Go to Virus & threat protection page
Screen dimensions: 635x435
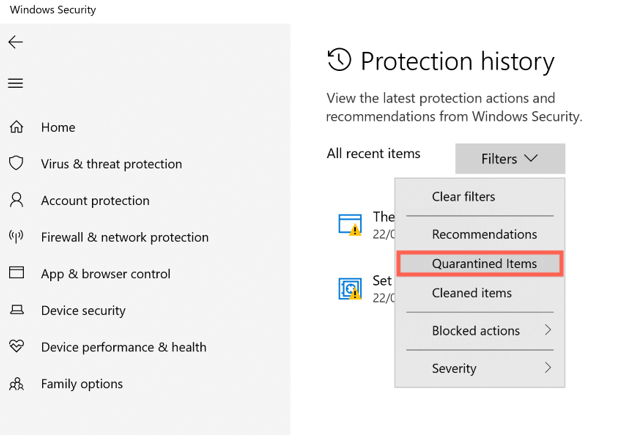tap(111, 164)
